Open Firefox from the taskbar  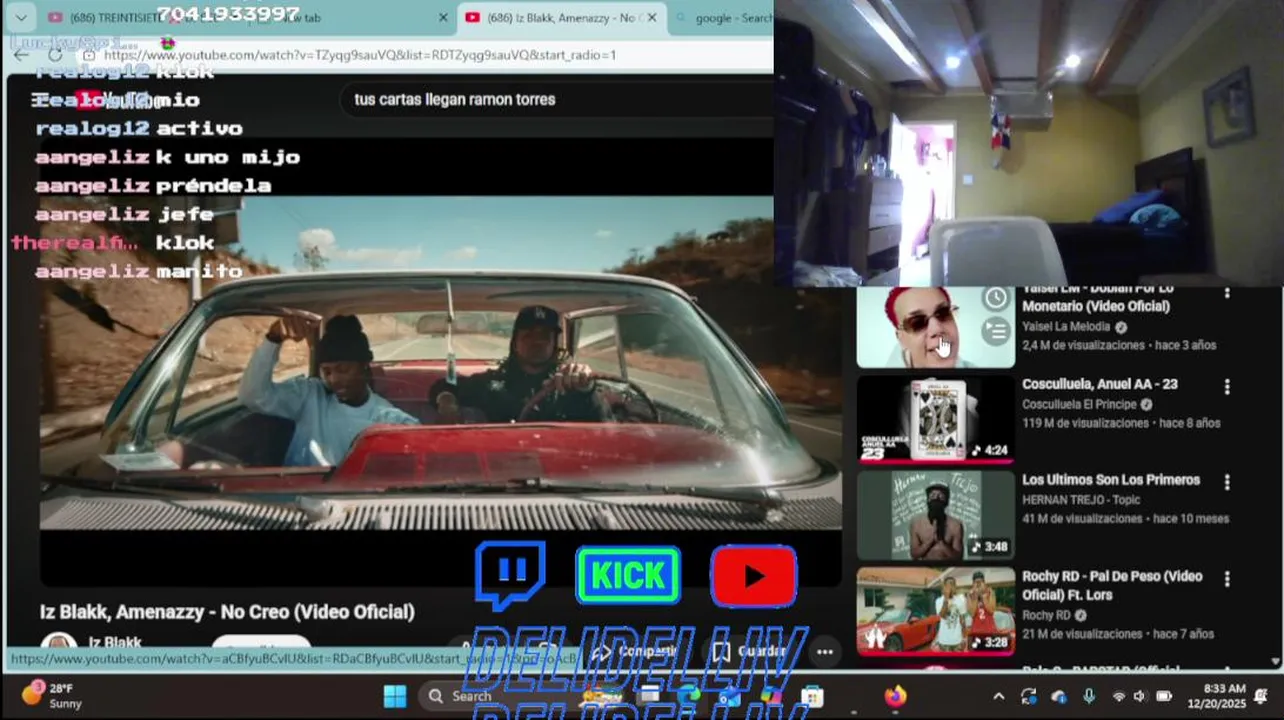[x=894, y=696]
